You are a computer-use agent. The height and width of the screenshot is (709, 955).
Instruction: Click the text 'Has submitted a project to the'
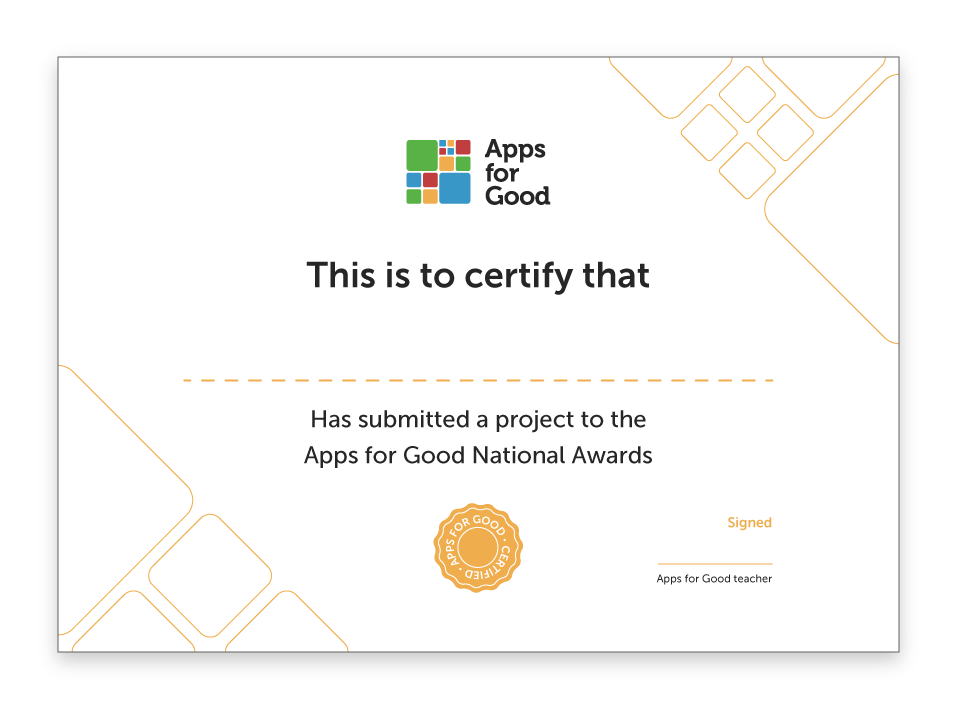coord(478,420)
